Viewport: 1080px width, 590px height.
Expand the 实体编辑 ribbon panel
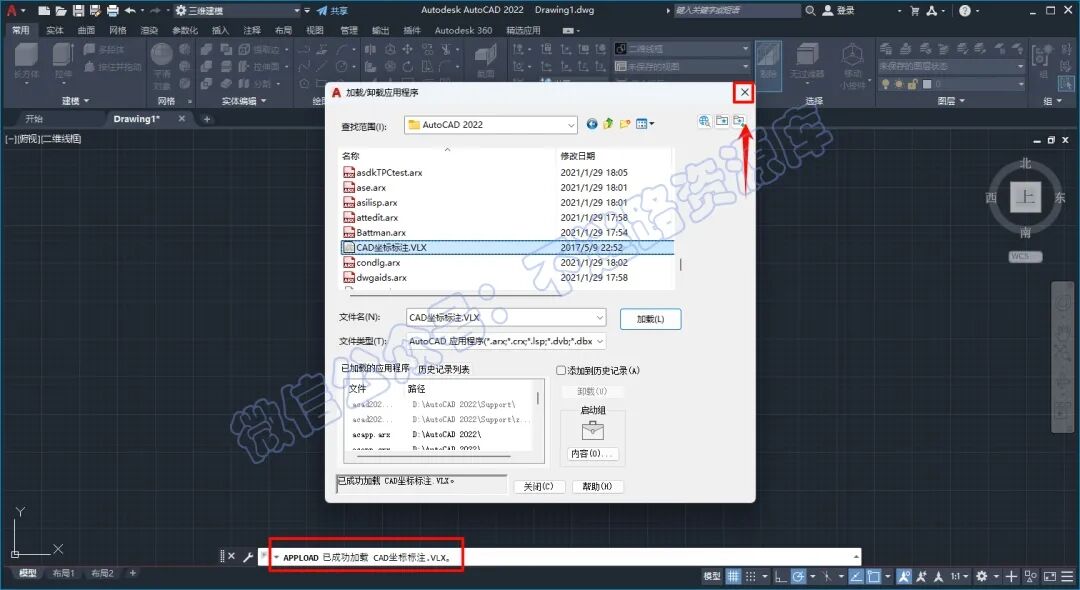pos(244,101)
